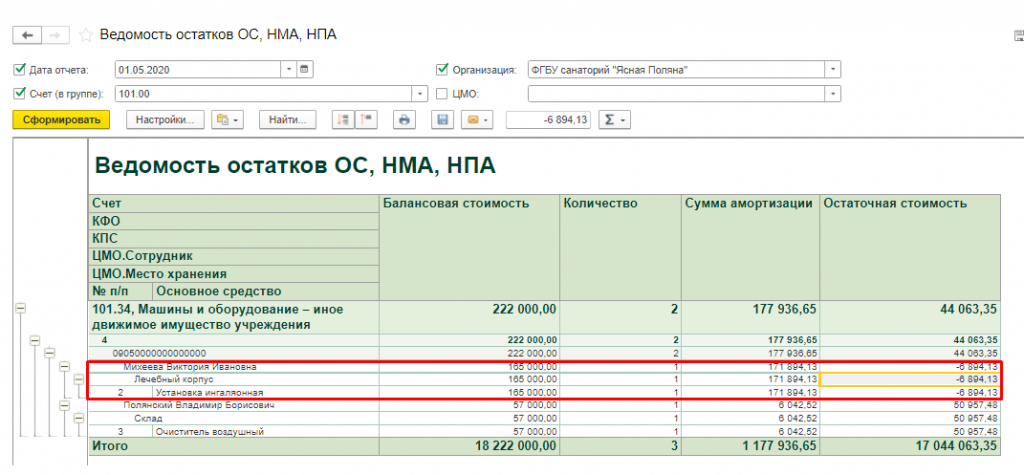
Task: Open the Организация dropdown list
Action: point(832,70)
